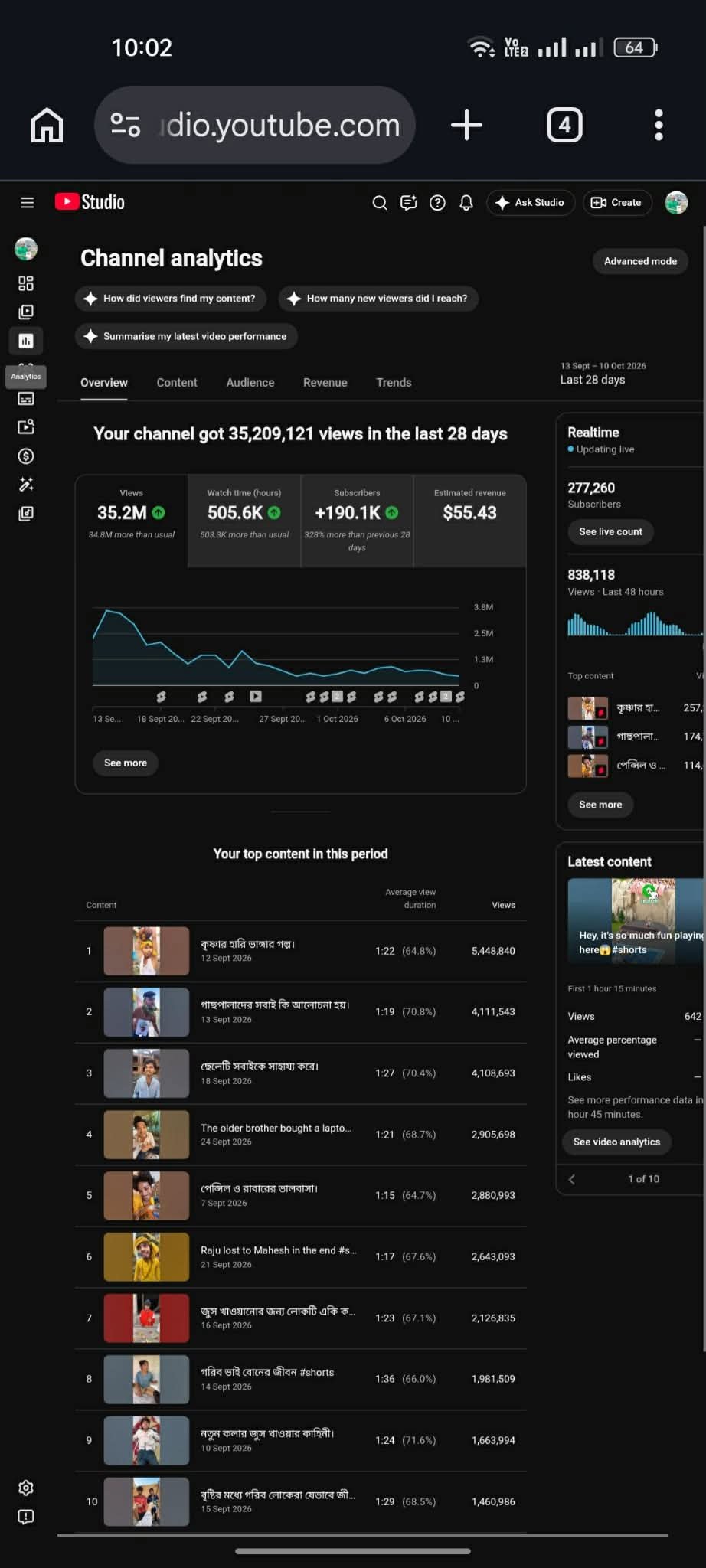Open the notifications bell
The height and width of the screenshot is (1568, 706).
tap(466, 202)
